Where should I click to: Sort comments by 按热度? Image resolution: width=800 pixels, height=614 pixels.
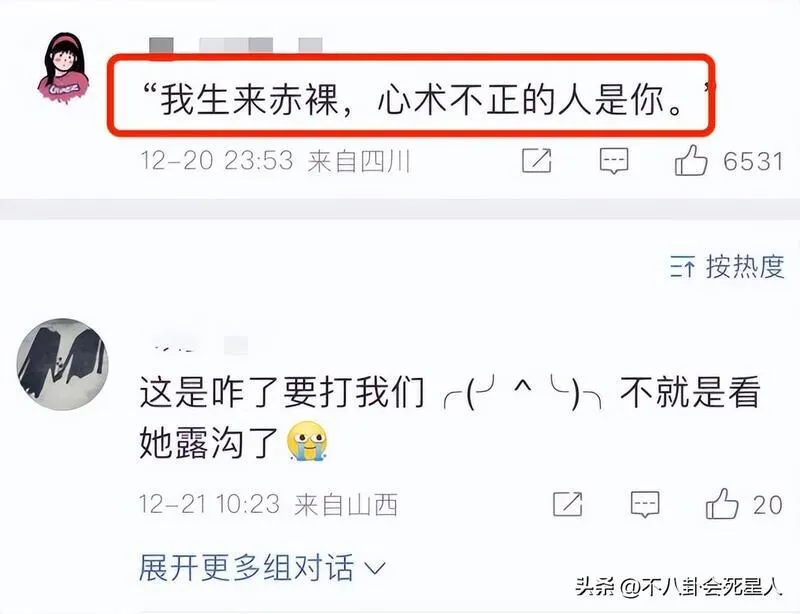[x=745, y=266]
